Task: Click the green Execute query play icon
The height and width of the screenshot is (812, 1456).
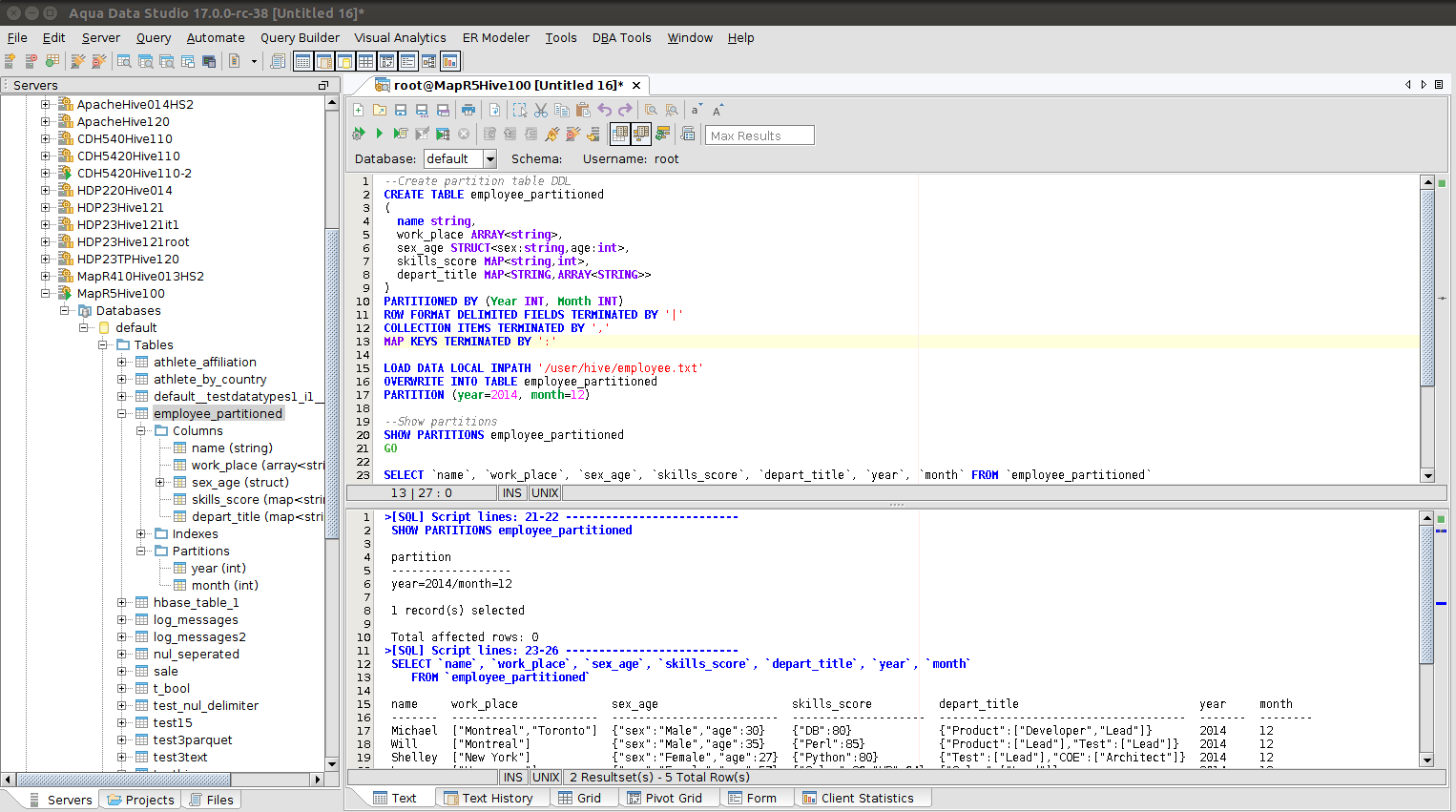Action: pos(379,135)
